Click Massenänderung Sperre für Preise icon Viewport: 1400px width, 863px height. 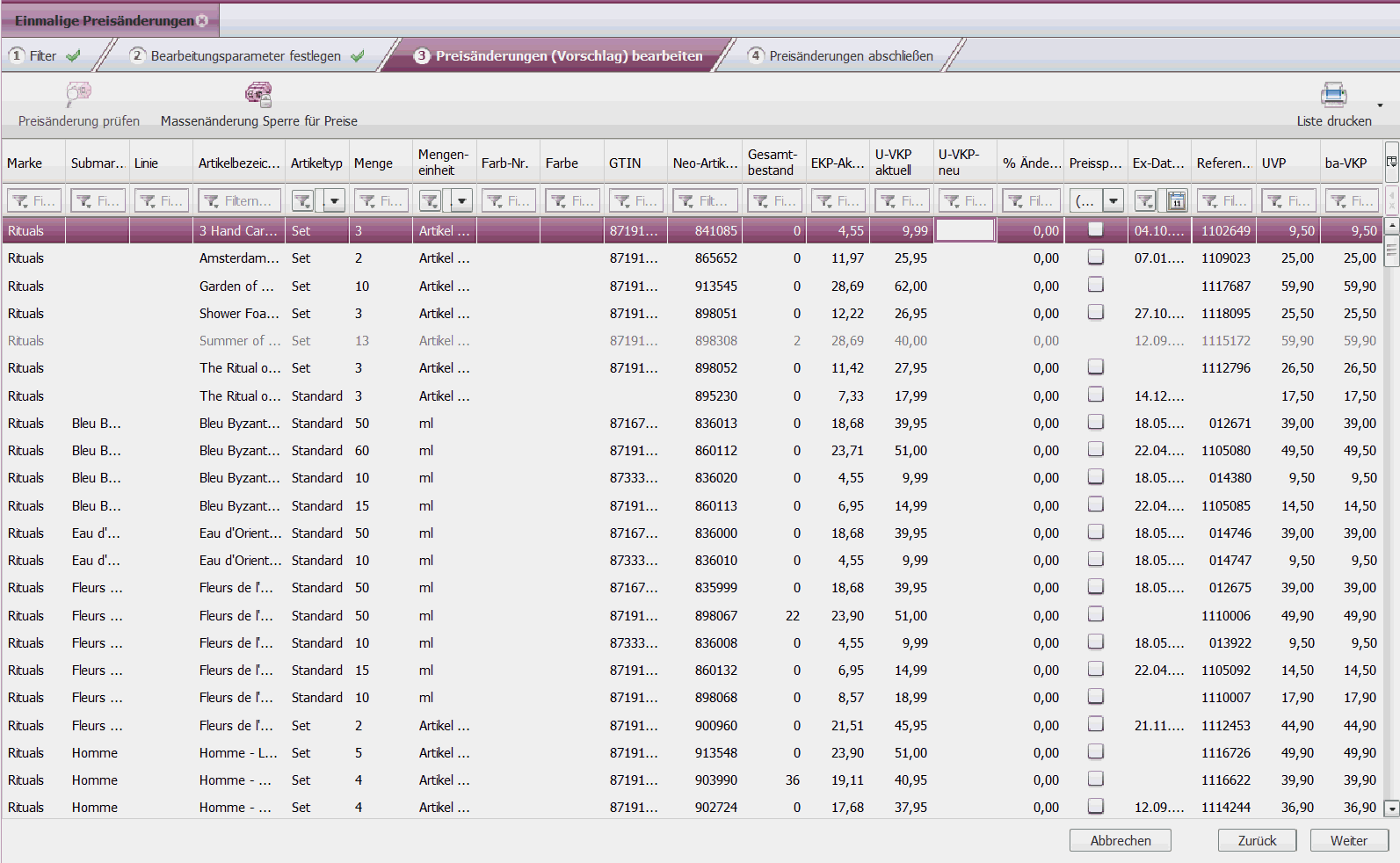click(258, 93)
